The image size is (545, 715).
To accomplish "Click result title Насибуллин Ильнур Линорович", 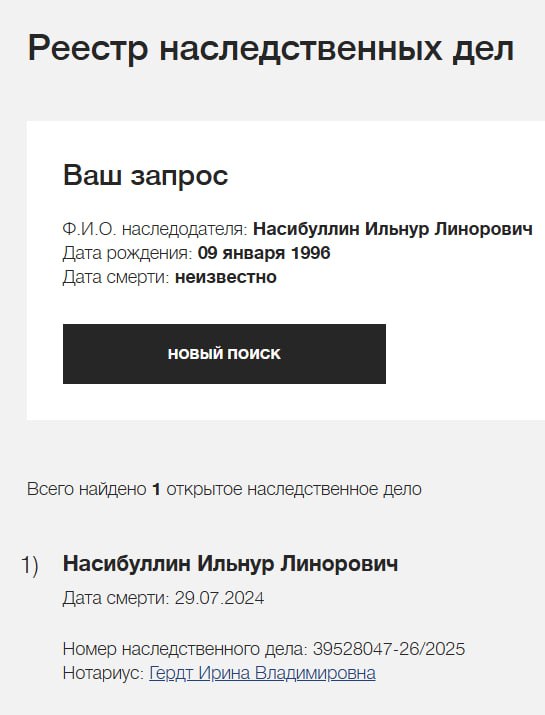I will point(230,564).
